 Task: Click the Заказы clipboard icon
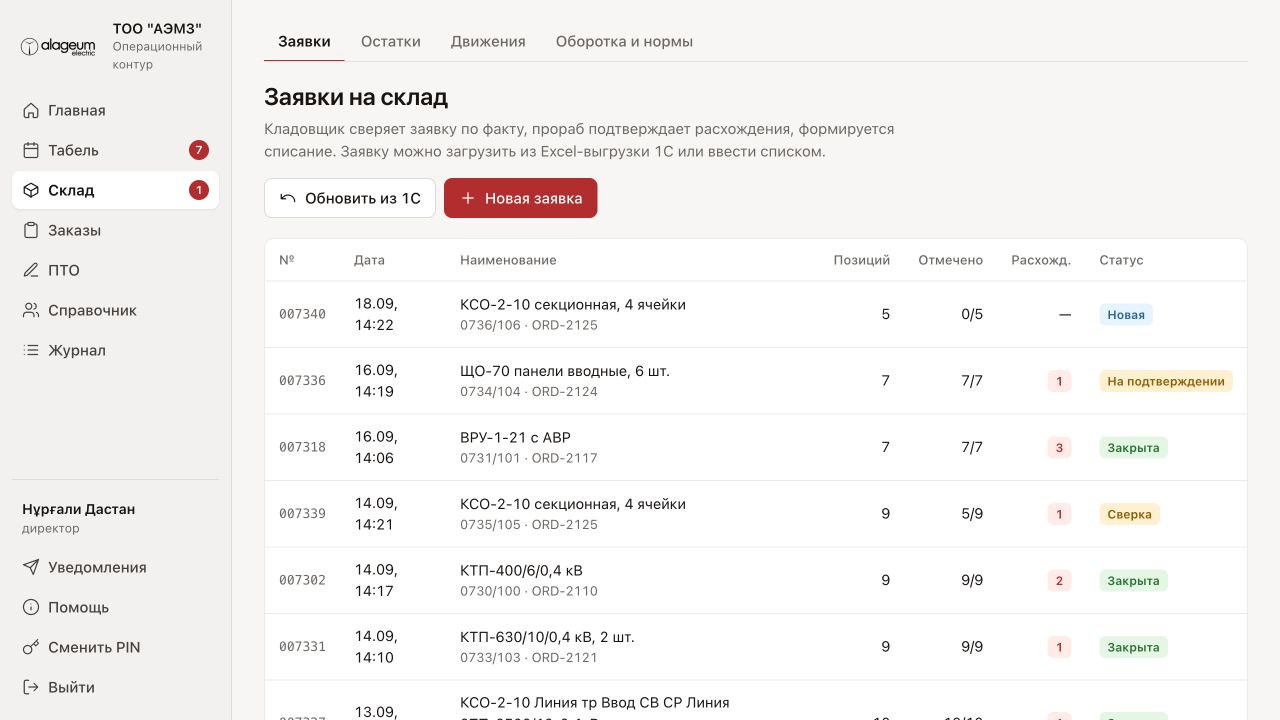[x=31, y=230]
